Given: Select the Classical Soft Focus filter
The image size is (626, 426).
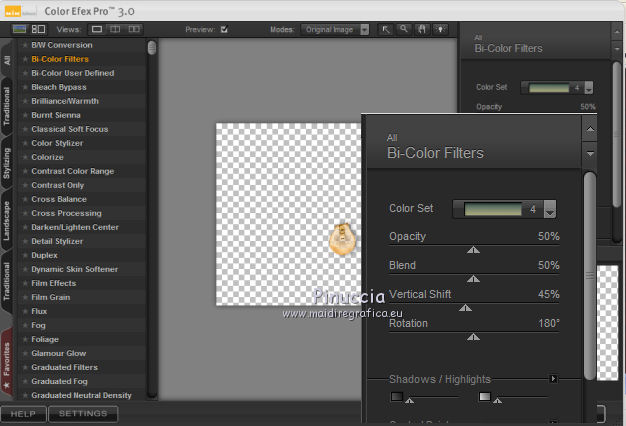Looking at the screenshot, I should click(x=69, y=129).
